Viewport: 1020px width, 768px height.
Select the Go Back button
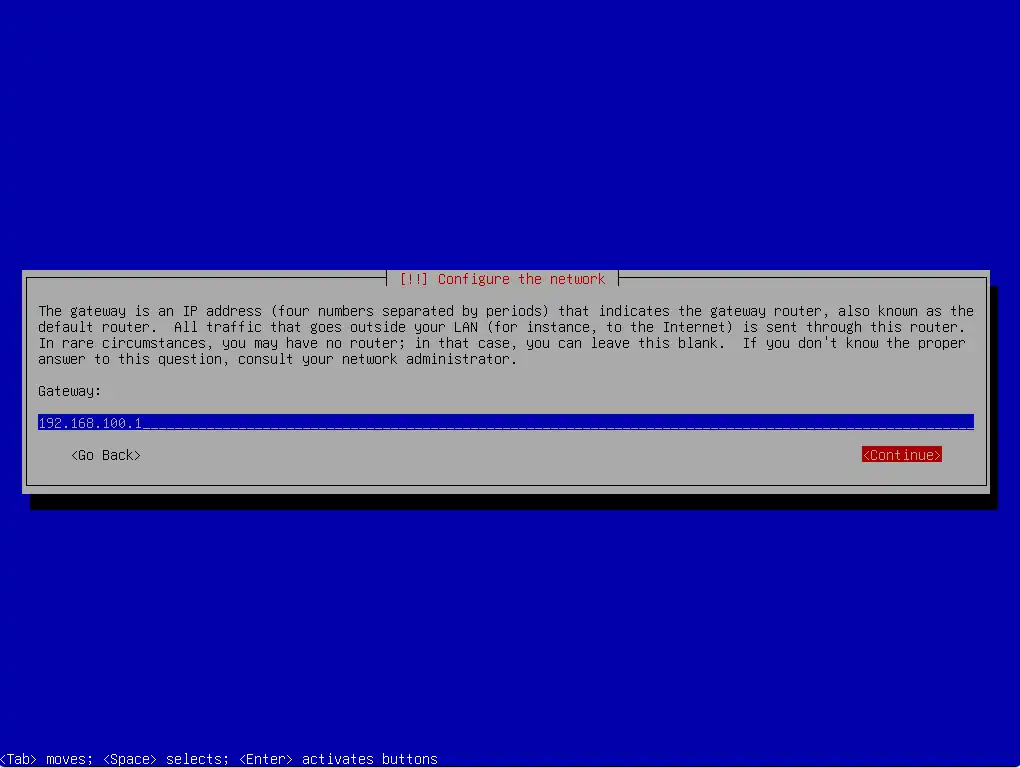coord(106,455)
